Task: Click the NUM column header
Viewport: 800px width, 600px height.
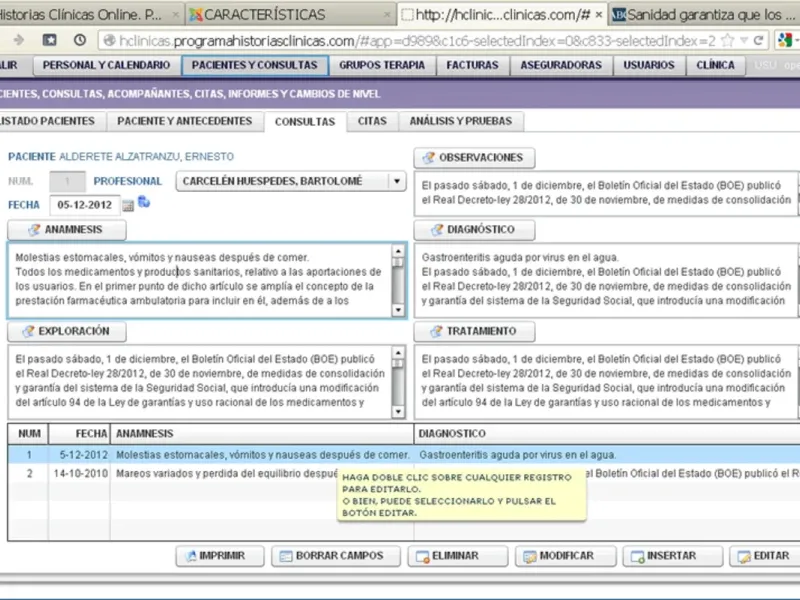Action: click(x=29, y=434)
